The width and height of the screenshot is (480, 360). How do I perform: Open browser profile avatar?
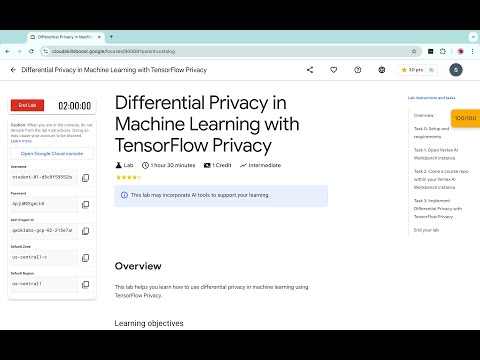click(461, 51)
